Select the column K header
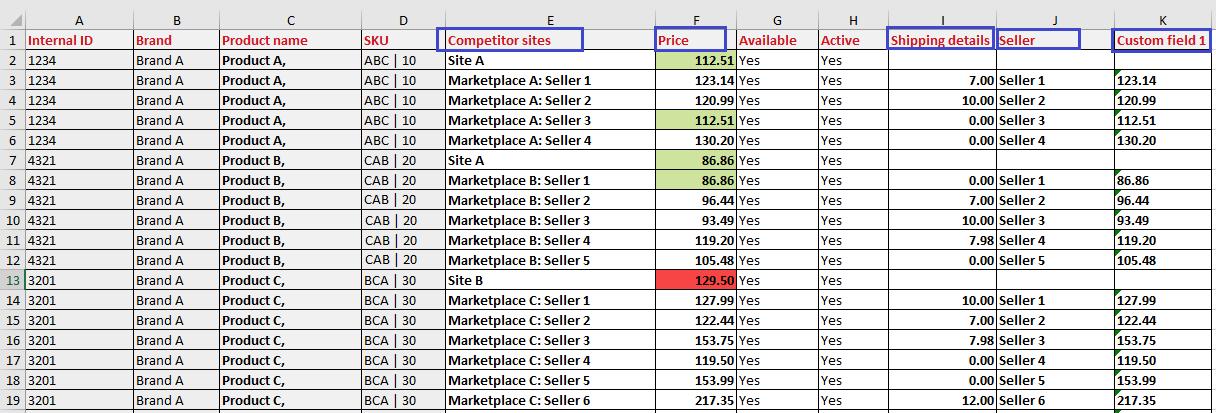Screen dimensions: 1216x413 click(1164, 20)
